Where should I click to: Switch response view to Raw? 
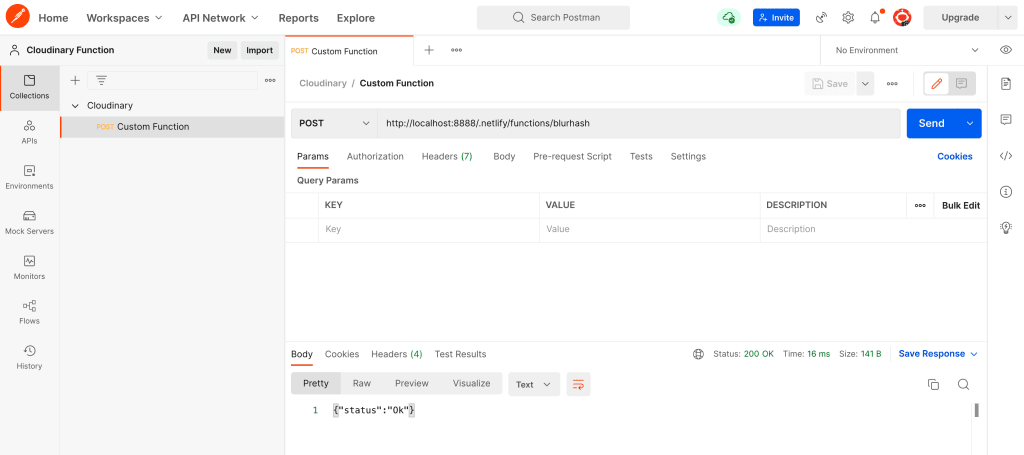362,383
